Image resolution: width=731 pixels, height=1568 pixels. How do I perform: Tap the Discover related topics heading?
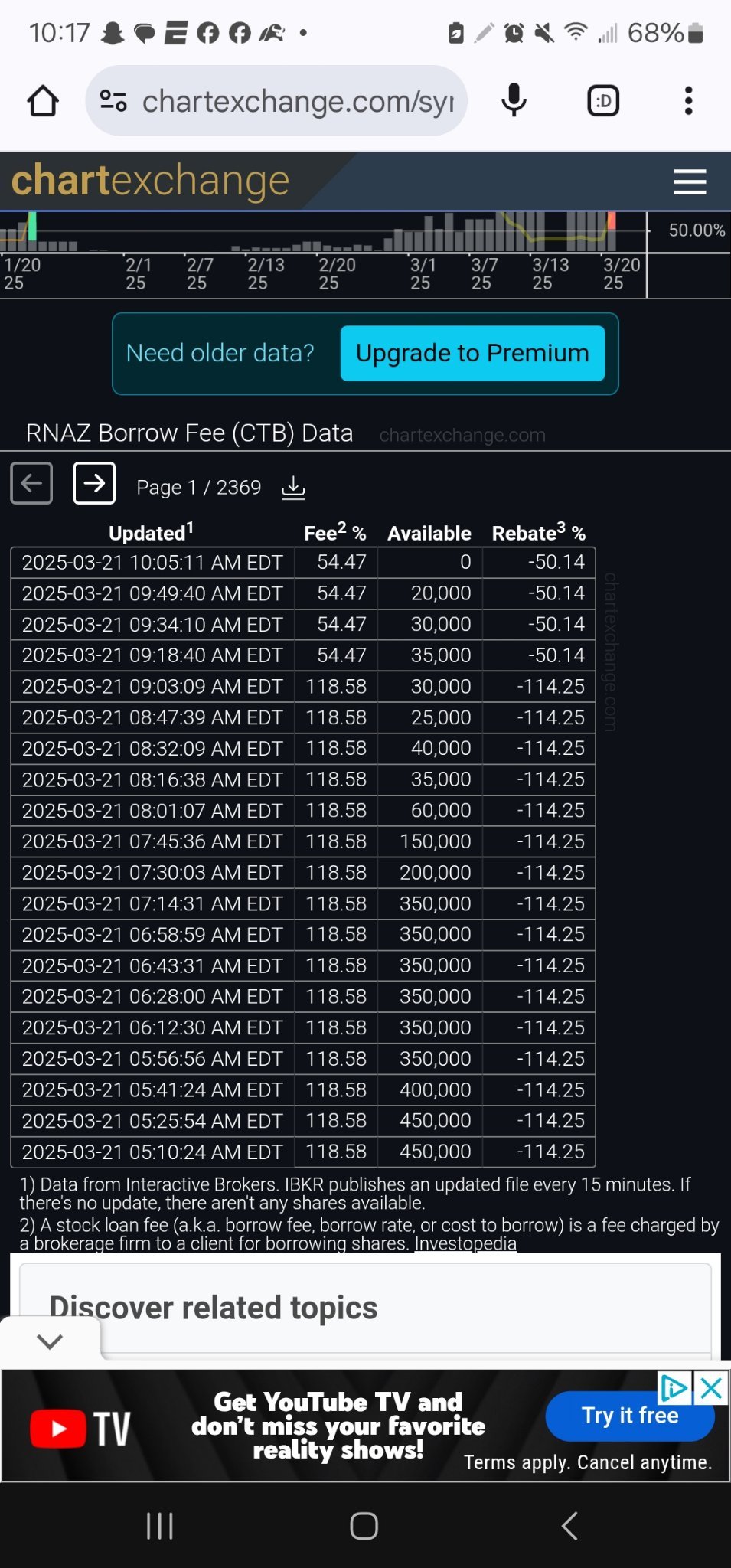pos(214,1308)
